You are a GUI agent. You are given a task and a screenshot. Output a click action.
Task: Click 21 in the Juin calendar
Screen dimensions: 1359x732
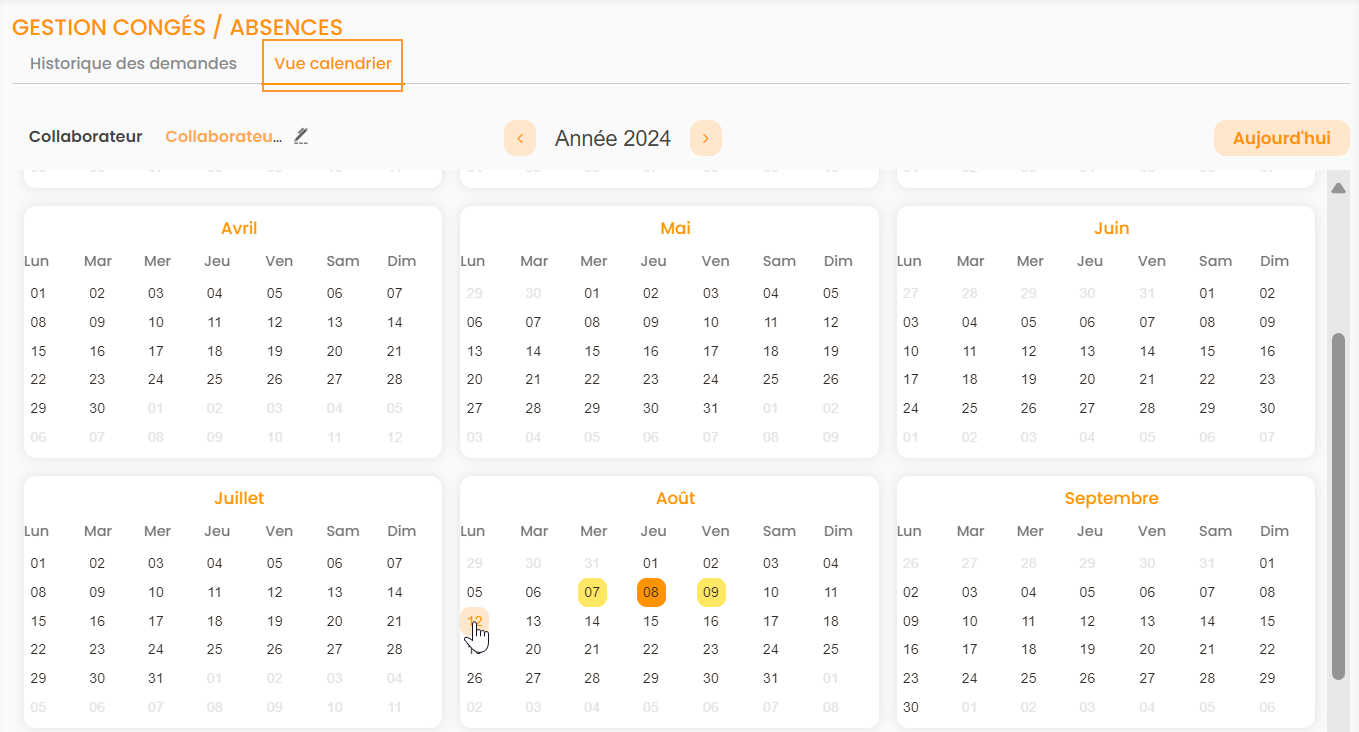[1147, 380]
